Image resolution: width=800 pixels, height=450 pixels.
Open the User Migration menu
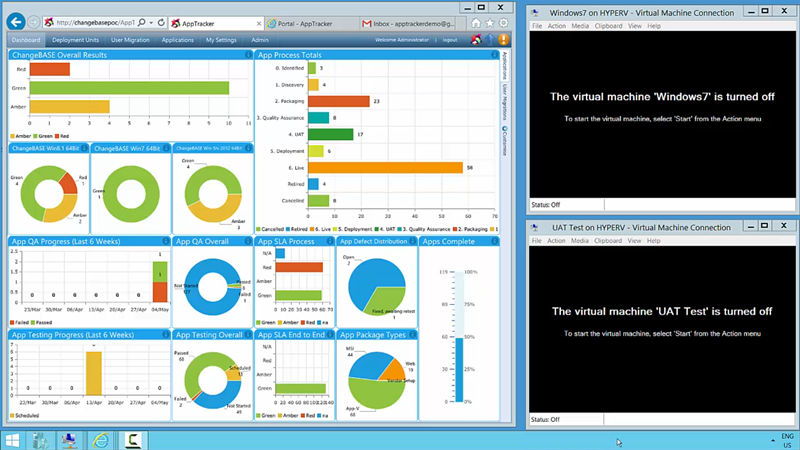(130, 40)
